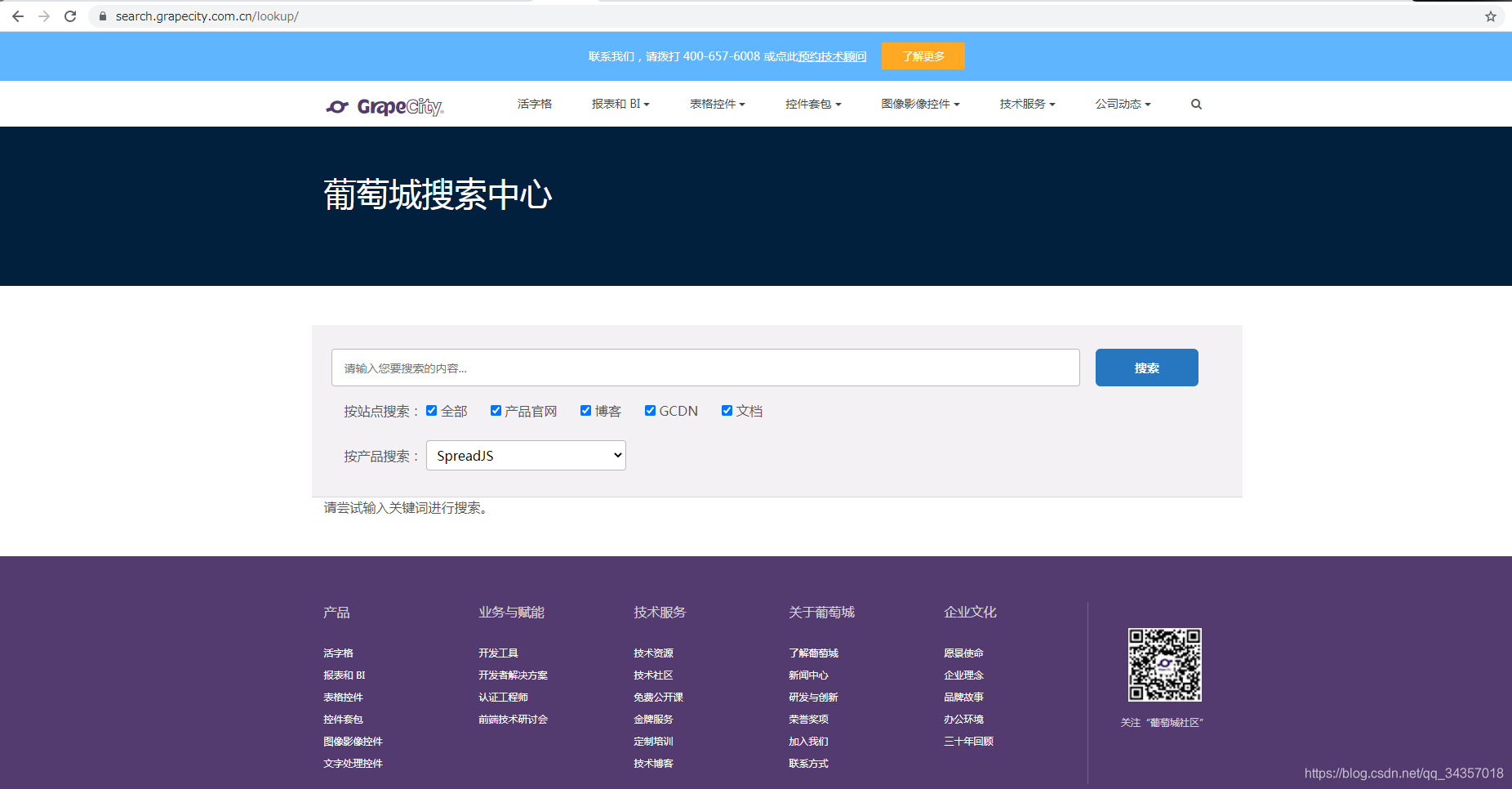The width and height of the screenshot is (1512, 789).
Task: Expand the 技术服务 dropdown
Action: [1026, 104]
